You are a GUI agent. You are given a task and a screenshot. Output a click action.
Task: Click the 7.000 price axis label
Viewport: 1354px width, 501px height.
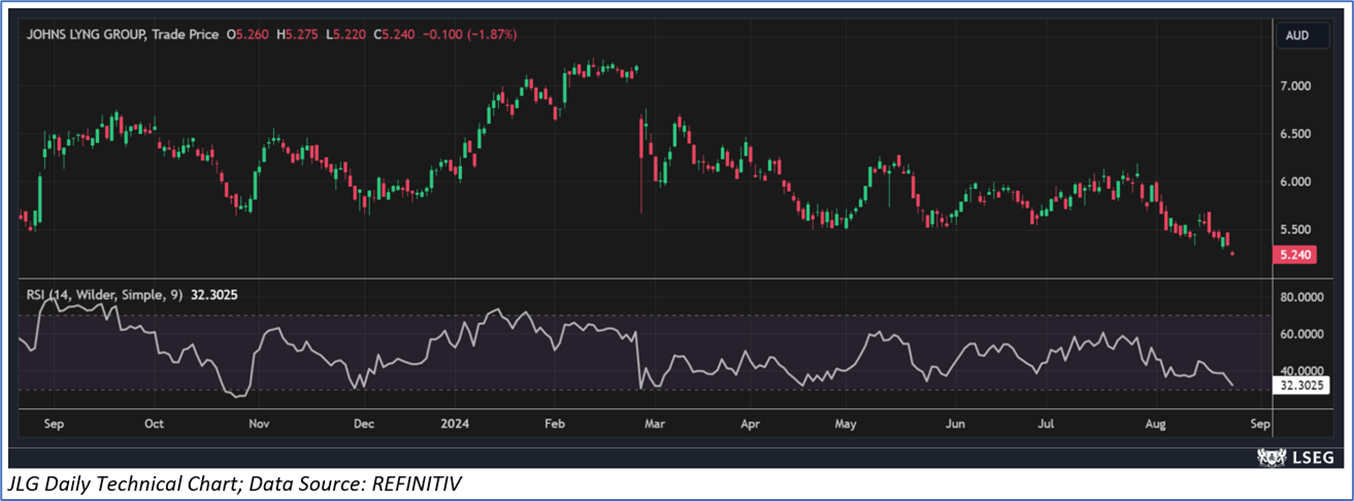[1295, 86]
